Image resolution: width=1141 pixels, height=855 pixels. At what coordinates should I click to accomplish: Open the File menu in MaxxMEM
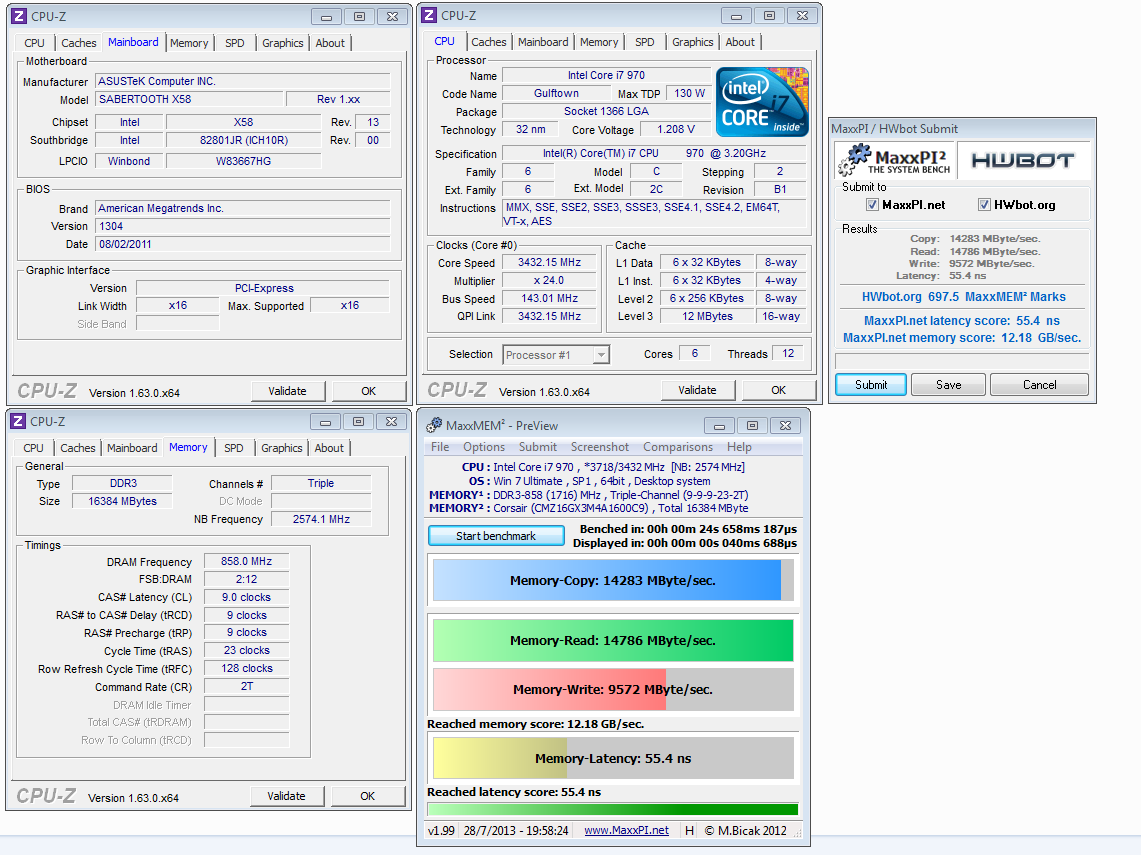[x=440, y=447]
